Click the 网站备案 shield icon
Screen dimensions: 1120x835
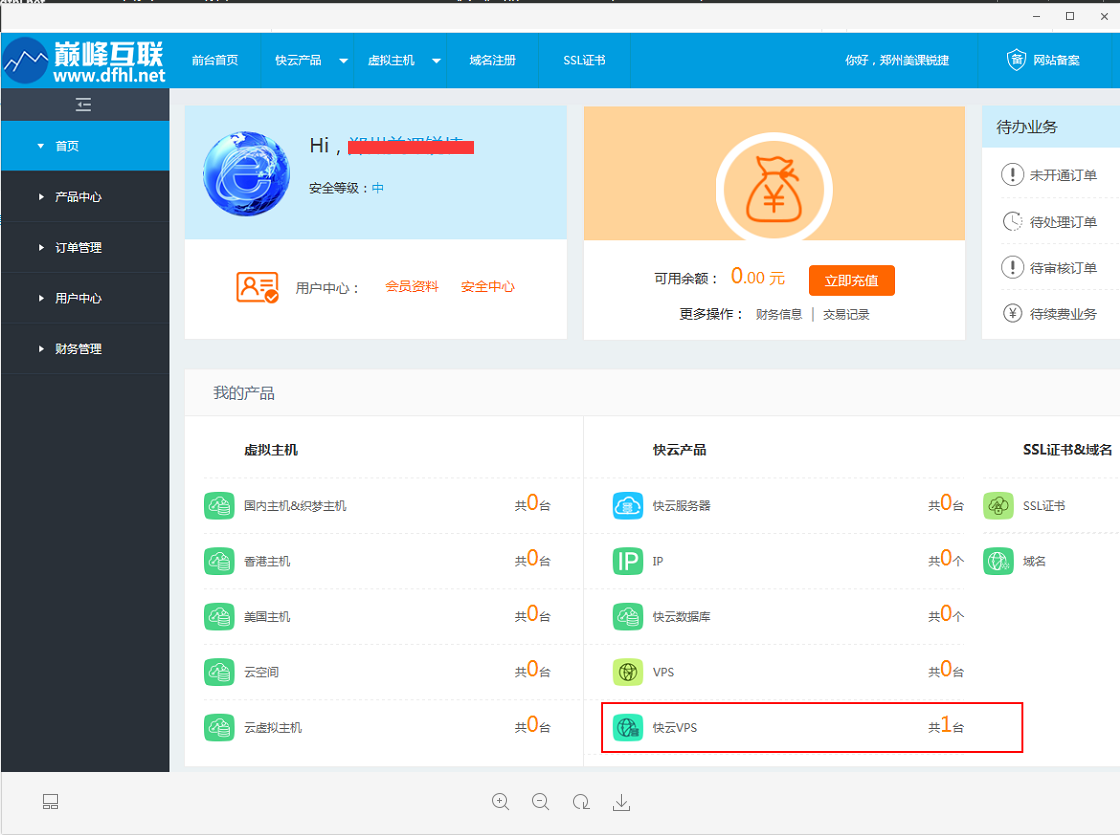tap(1016, 60)
